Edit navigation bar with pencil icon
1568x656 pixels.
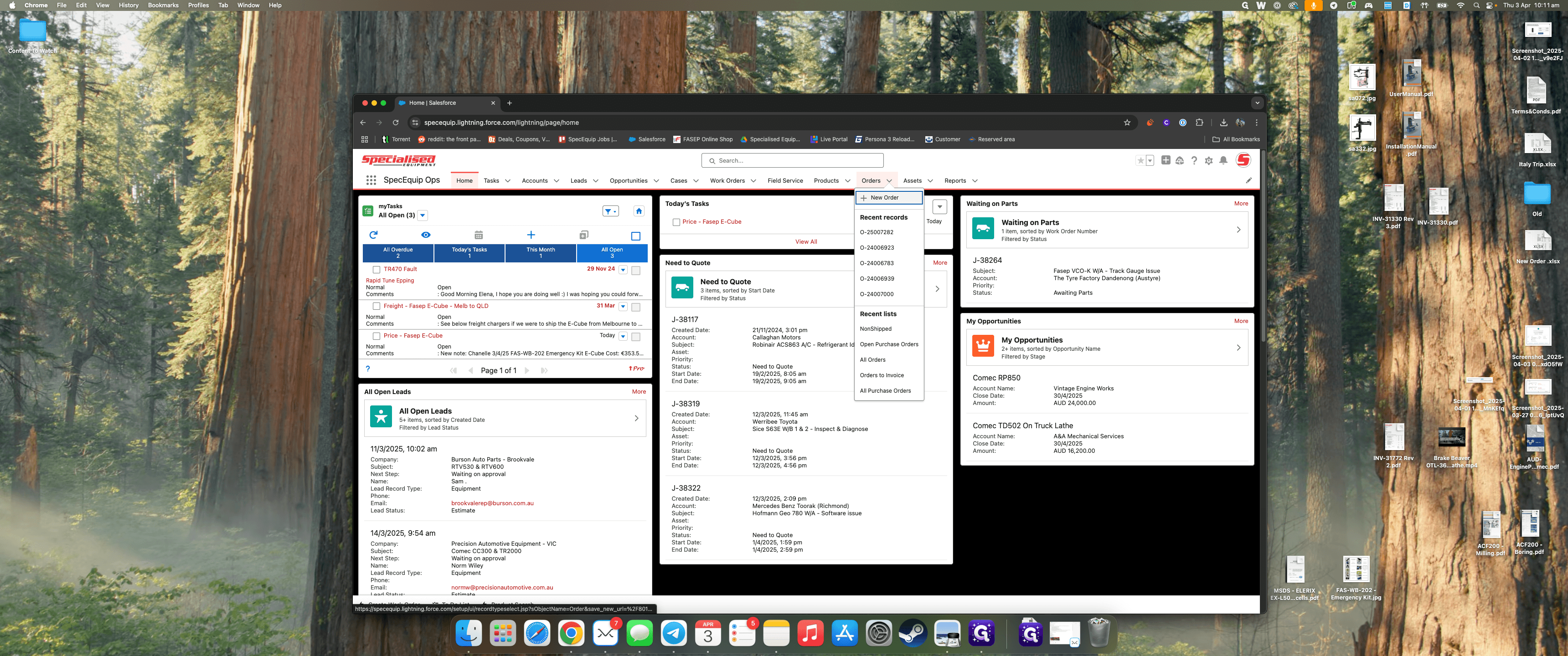point(1248,180)
